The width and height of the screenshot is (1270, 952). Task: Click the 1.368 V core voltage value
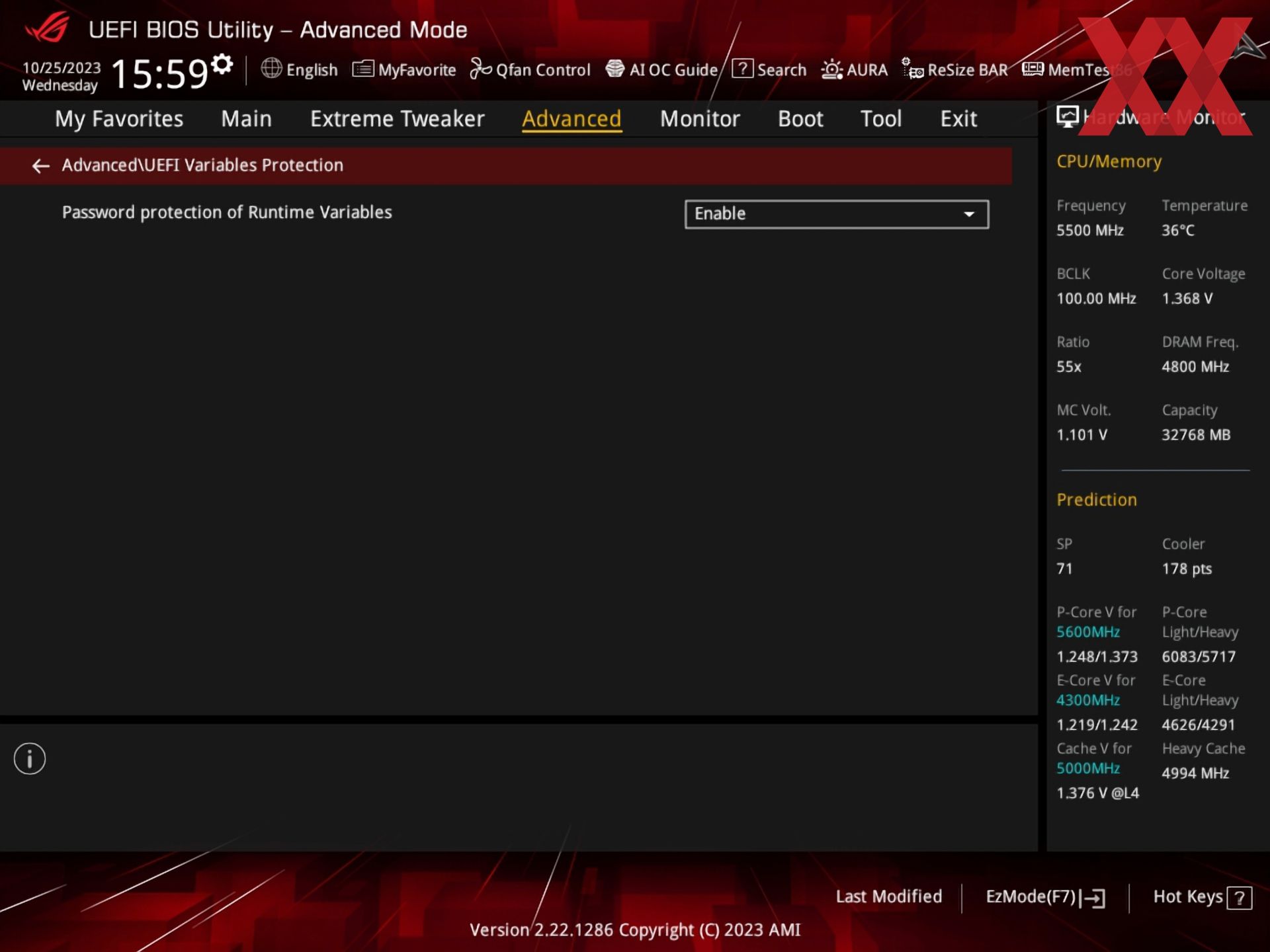[x=1187, y=298]
